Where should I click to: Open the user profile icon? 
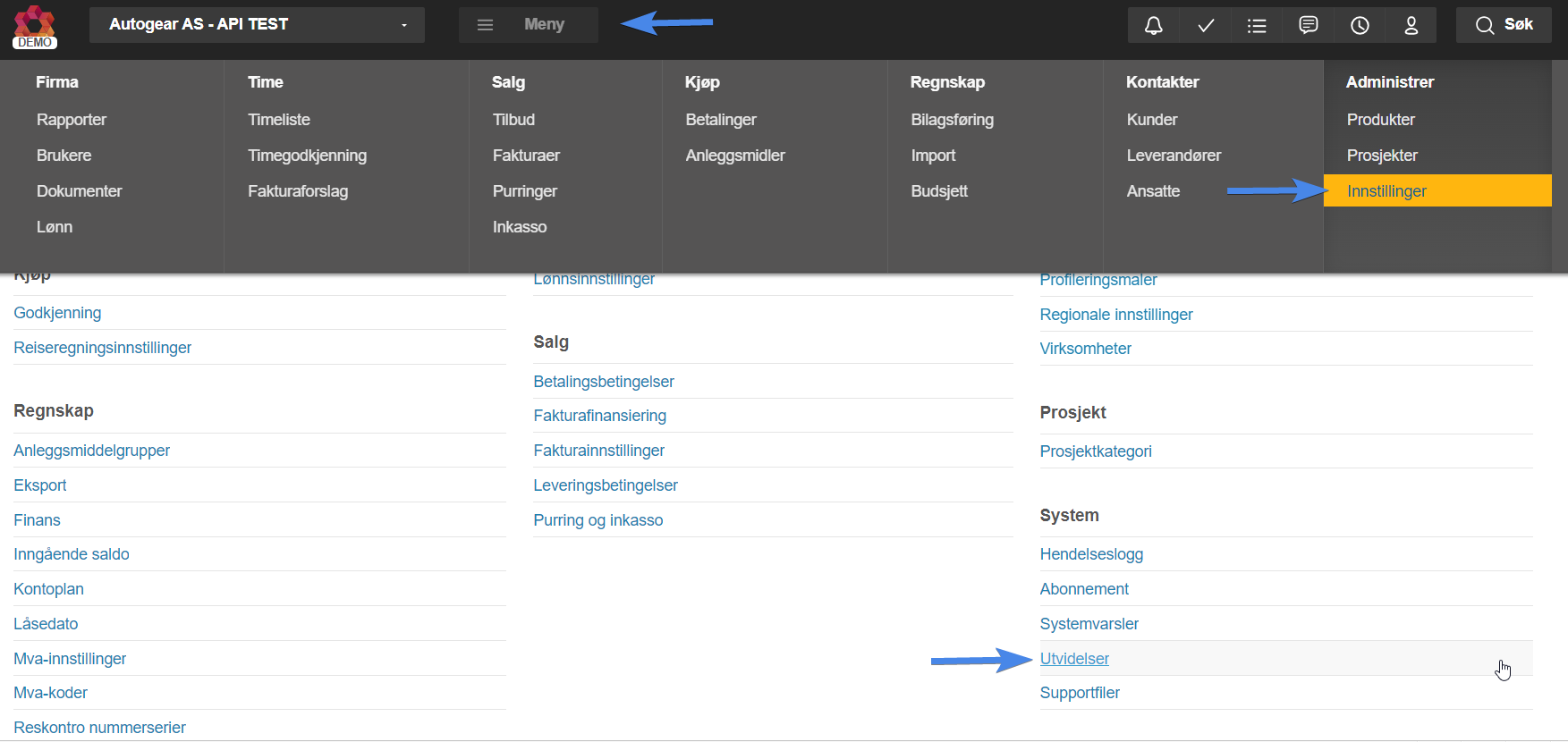(1411, 25)
